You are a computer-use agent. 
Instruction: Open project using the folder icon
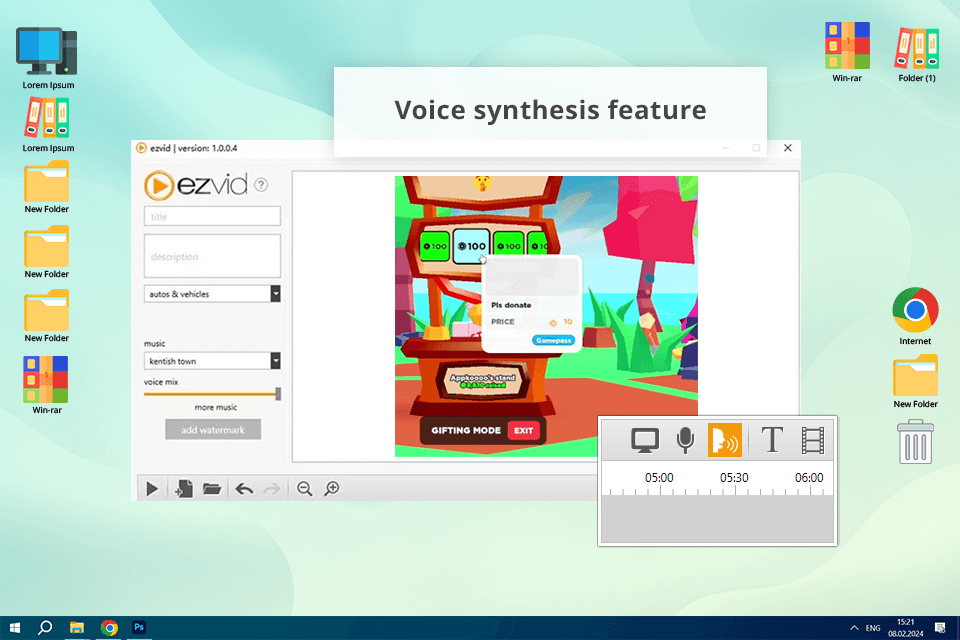point(212,488)
